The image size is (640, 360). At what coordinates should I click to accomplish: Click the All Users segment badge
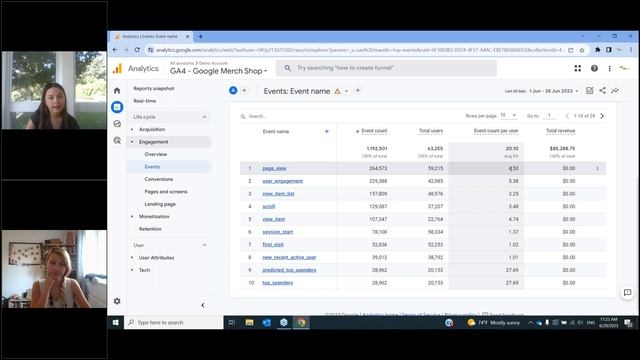pyautogui.click(x=233, y=91)
